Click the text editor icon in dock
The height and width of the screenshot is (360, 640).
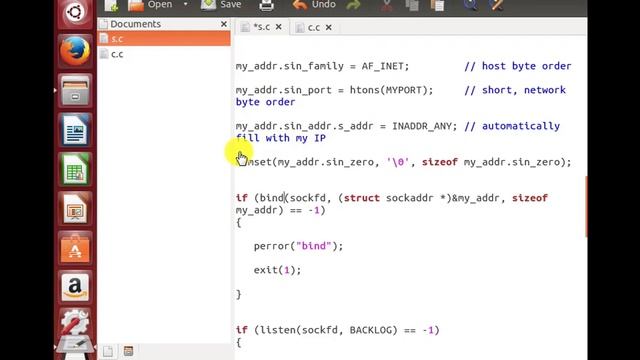pos(75,346)
